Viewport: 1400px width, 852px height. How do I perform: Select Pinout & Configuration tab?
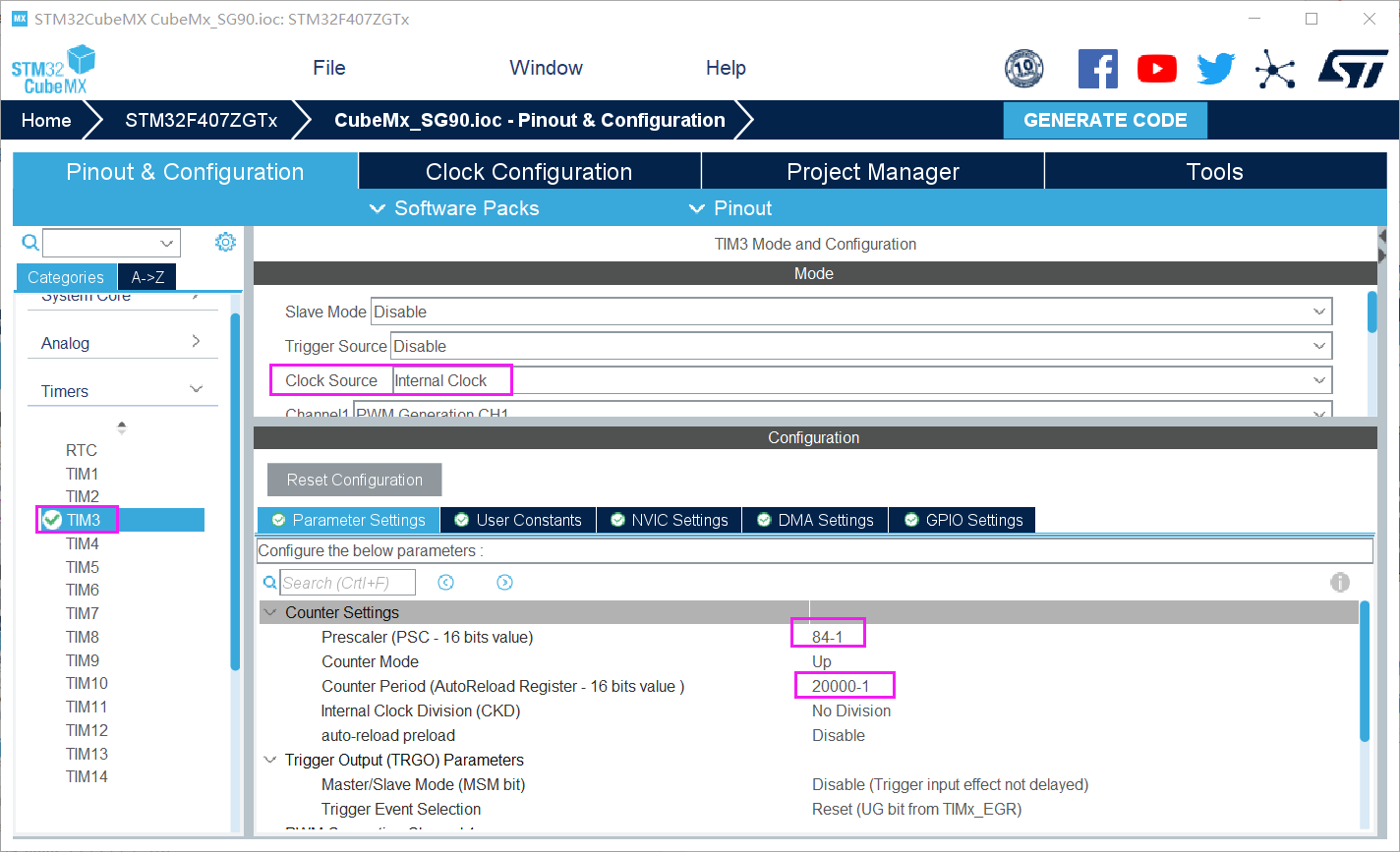(x=185, y=172)
